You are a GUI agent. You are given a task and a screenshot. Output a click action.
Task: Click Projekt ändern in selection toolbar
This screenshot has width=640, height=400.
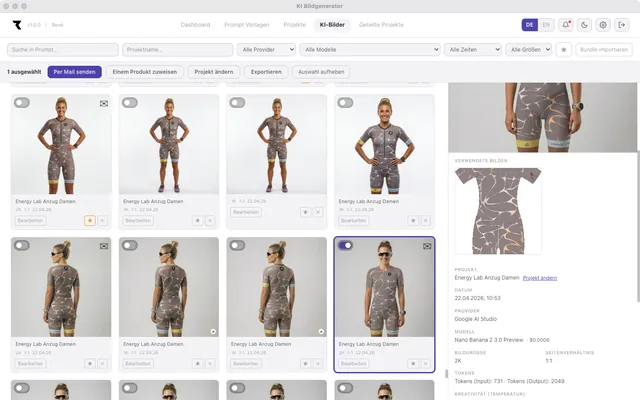coord(213,72)
